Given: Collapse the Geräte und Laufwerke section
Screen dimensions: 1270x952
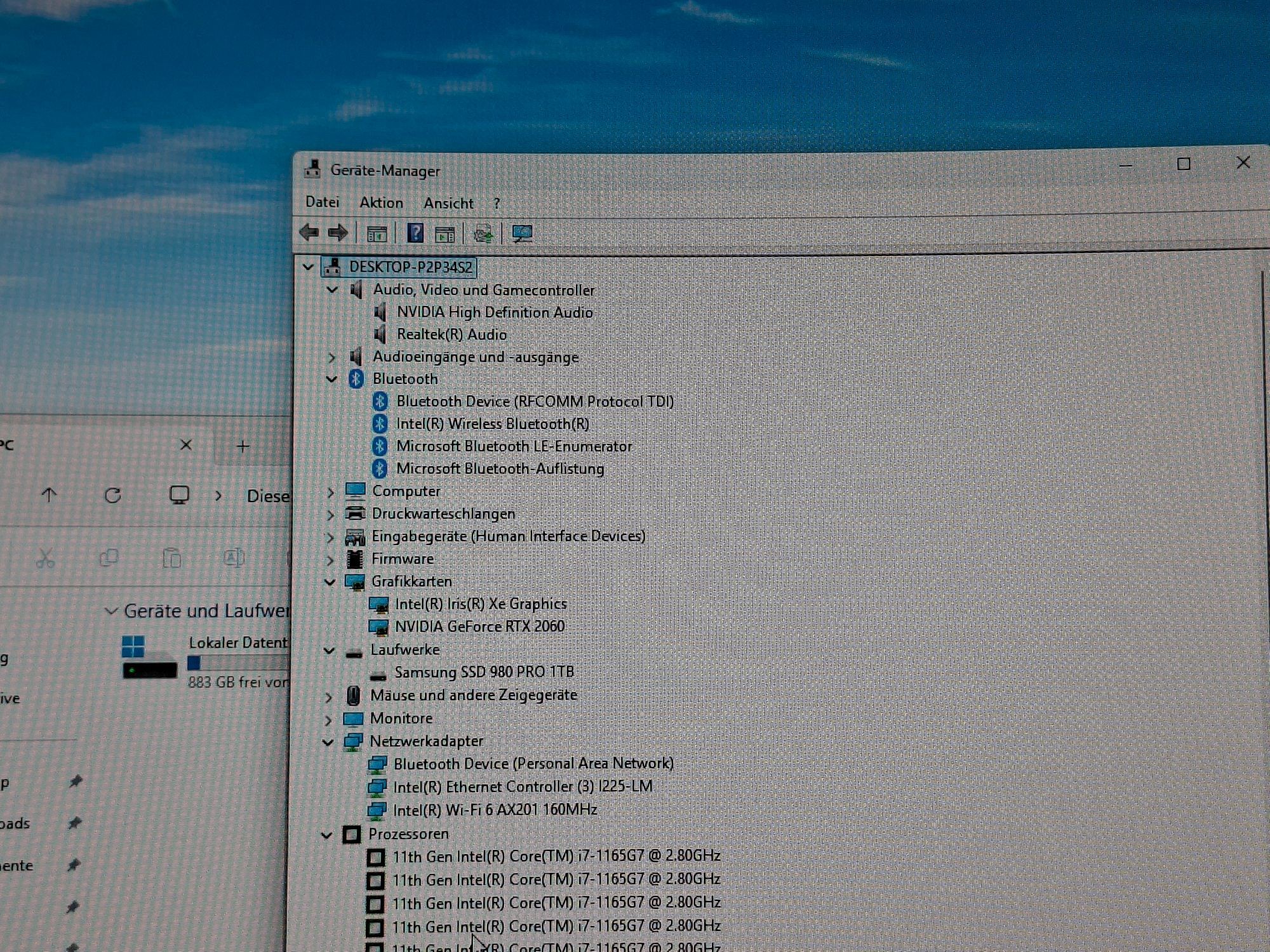Looking at the screenshot, I should click(x=111, y=611).
